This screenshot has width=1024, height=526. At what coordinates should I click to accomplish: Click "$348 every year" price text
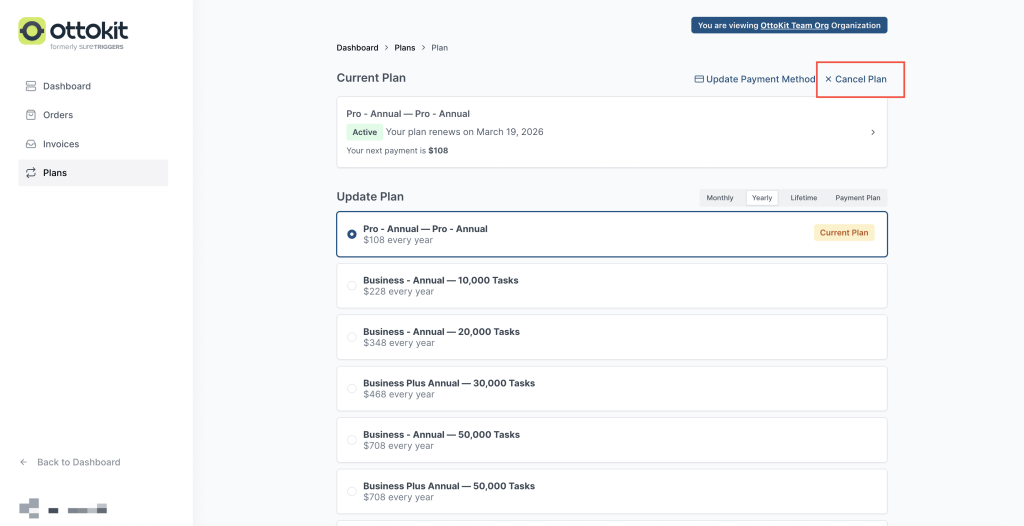coord(398,343)
